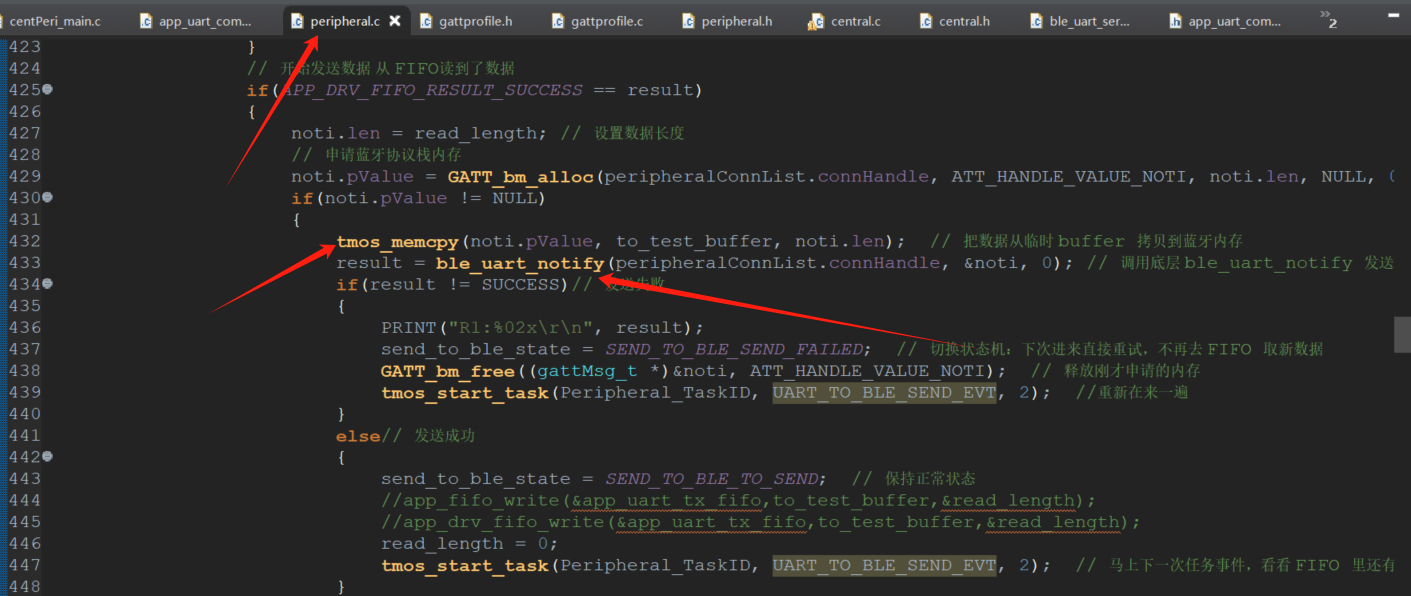The height and width of the screenshot is (596, 1411).
Task: Click line number 440 in gutter
Action: (25, 414)
